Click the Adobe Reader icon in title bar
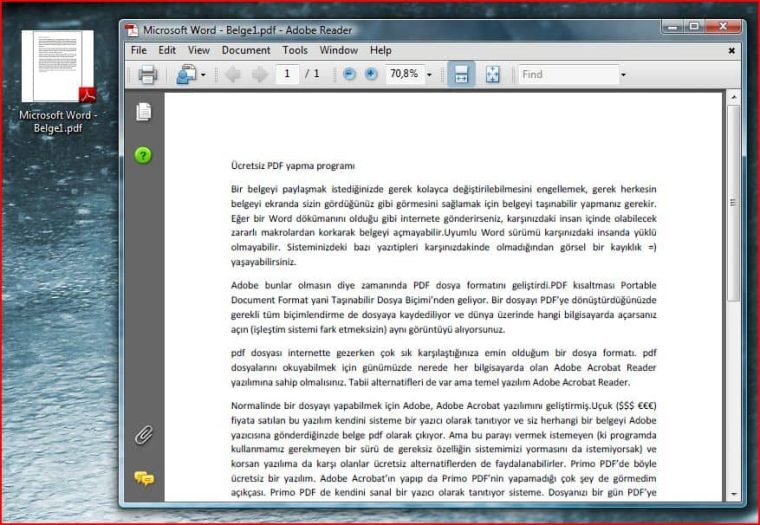 pyautogui.click(x=131, y=30)
